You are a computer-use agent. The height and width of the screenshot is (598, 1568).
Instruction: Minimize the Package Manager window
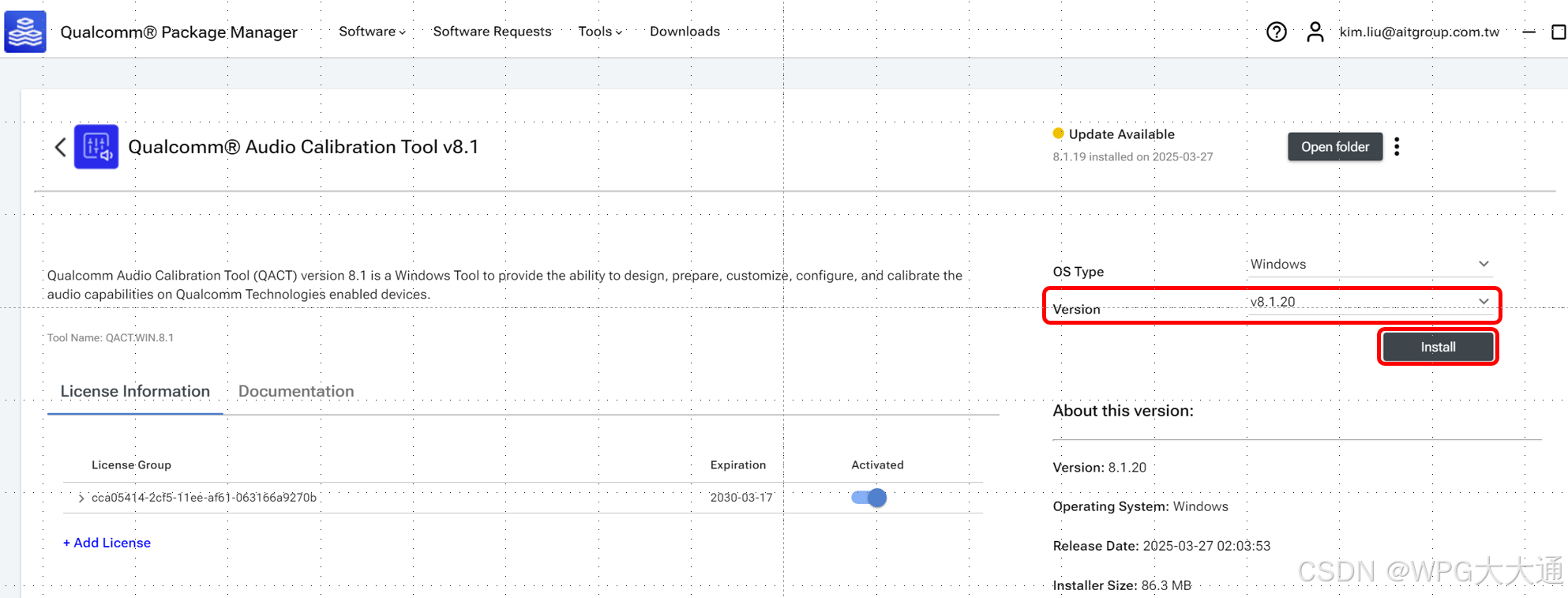[1529, 32]
